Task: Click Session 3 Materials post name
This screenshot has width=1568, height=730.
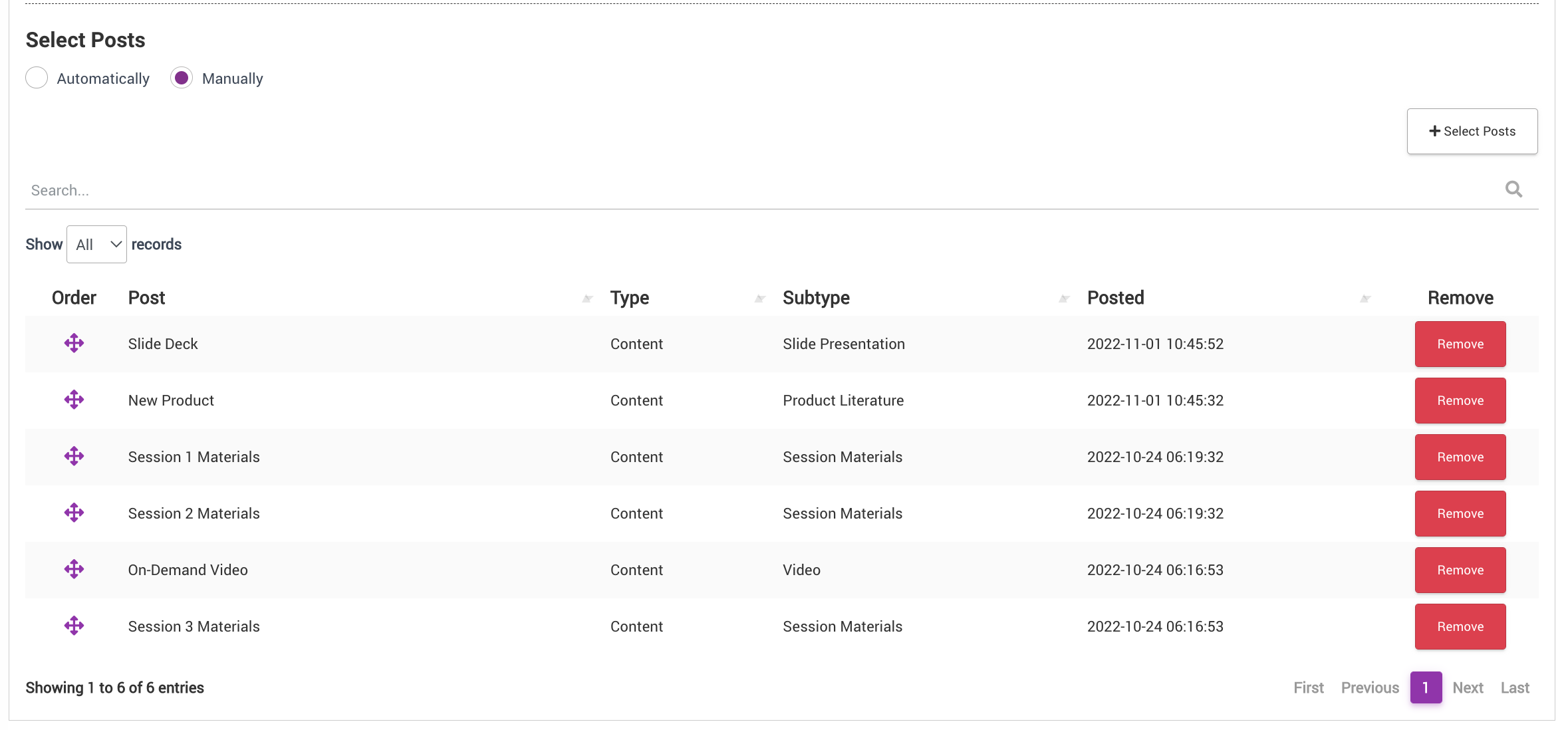Action: click(x=194, y=626)
